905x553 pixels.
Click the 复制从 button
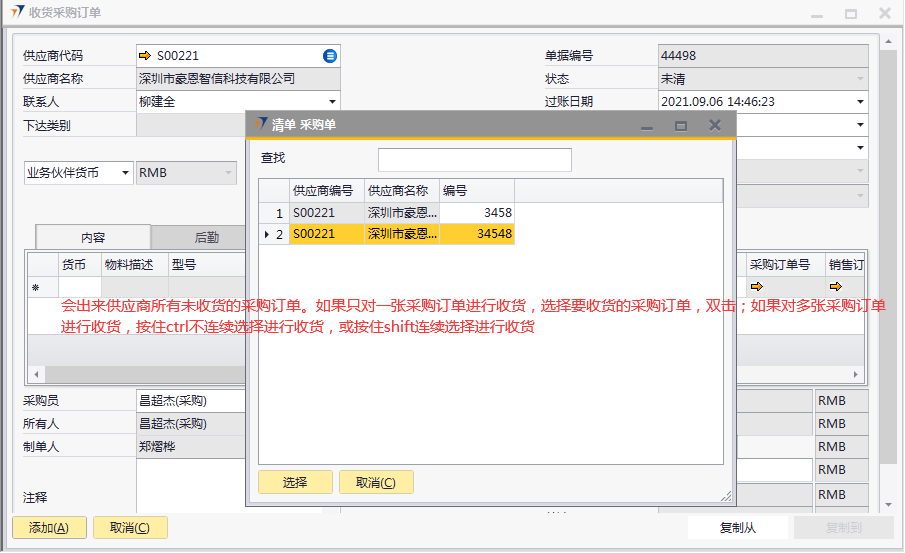click(738, 528)
